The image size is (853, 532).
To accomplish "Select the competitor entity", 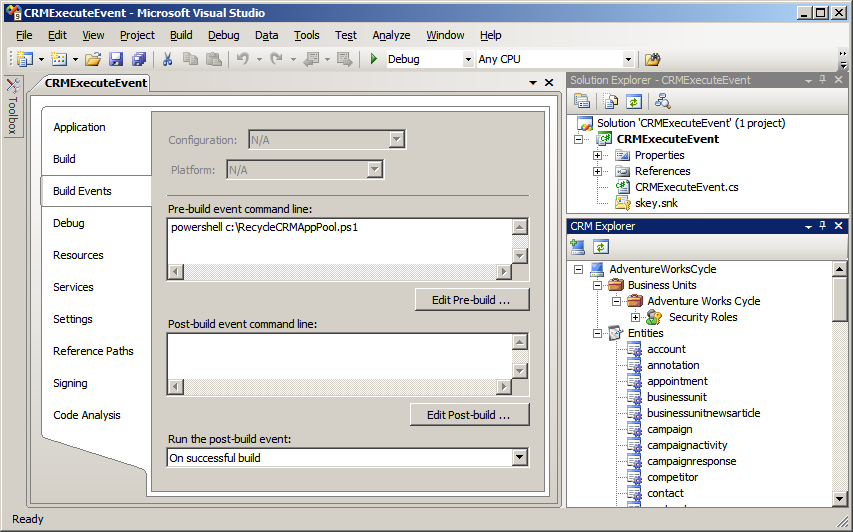I will coord(672,477).
